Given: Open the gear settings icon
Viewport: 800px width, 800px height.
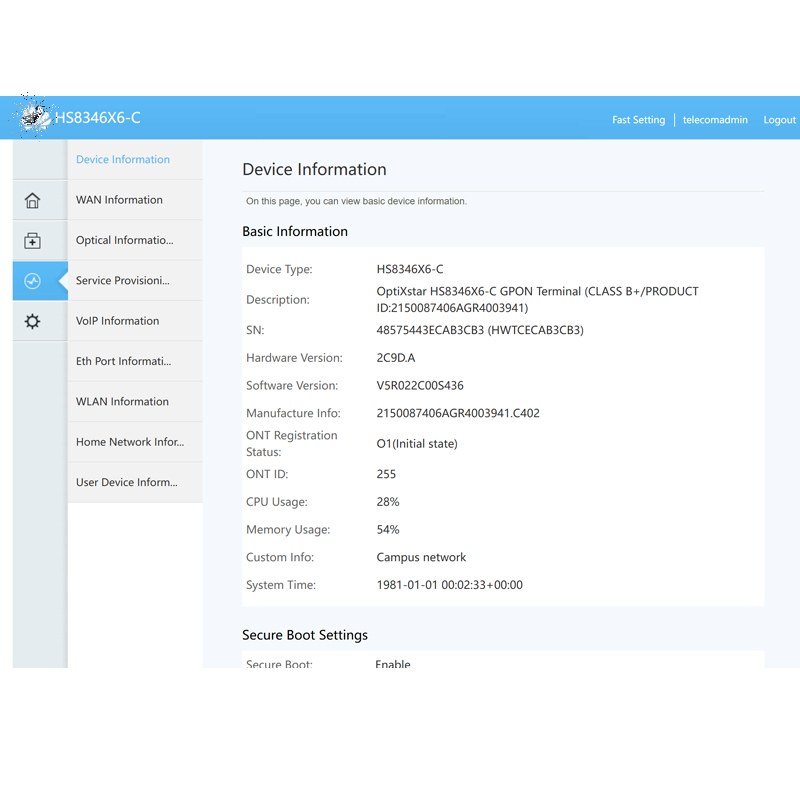Looking at the screenshot, I should 32,322.
